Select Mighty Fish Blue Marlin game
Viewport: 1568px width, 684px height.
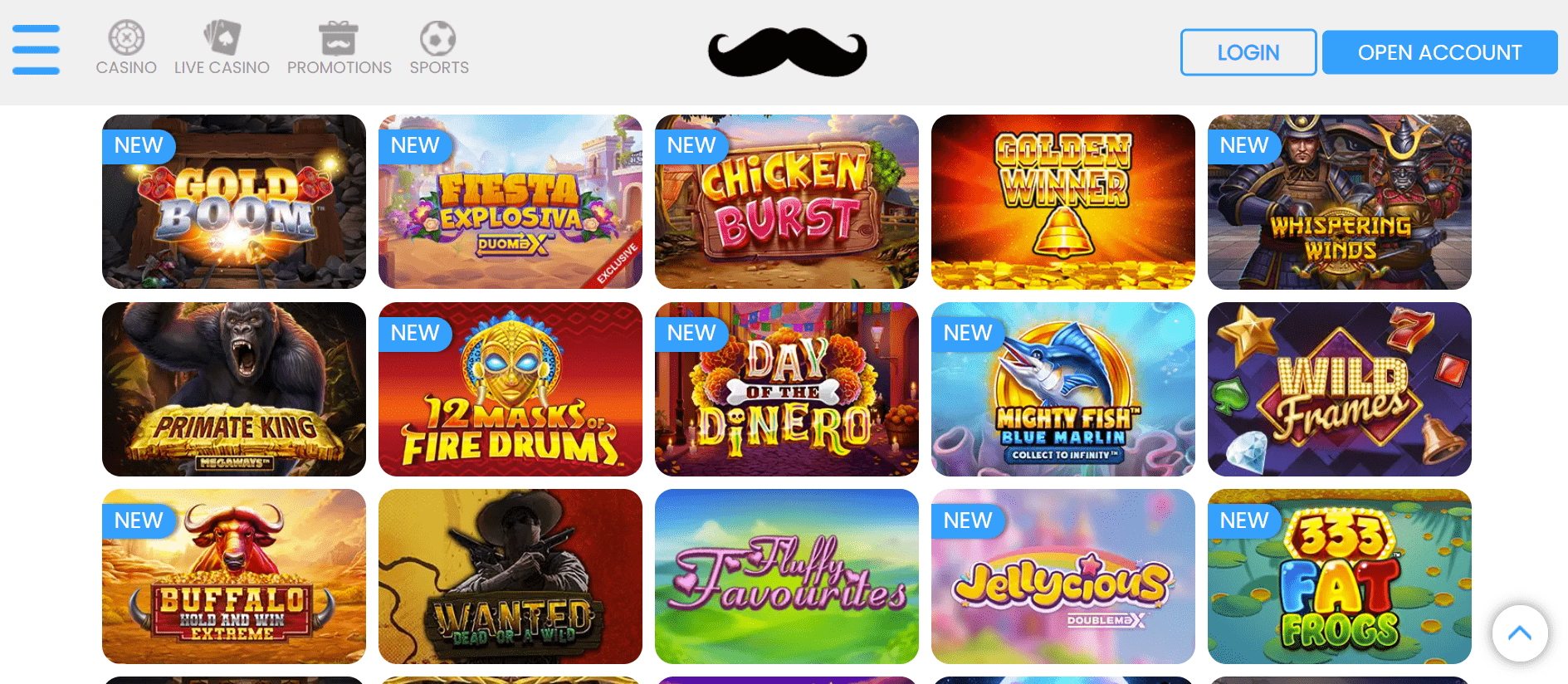click(1063, 389)
